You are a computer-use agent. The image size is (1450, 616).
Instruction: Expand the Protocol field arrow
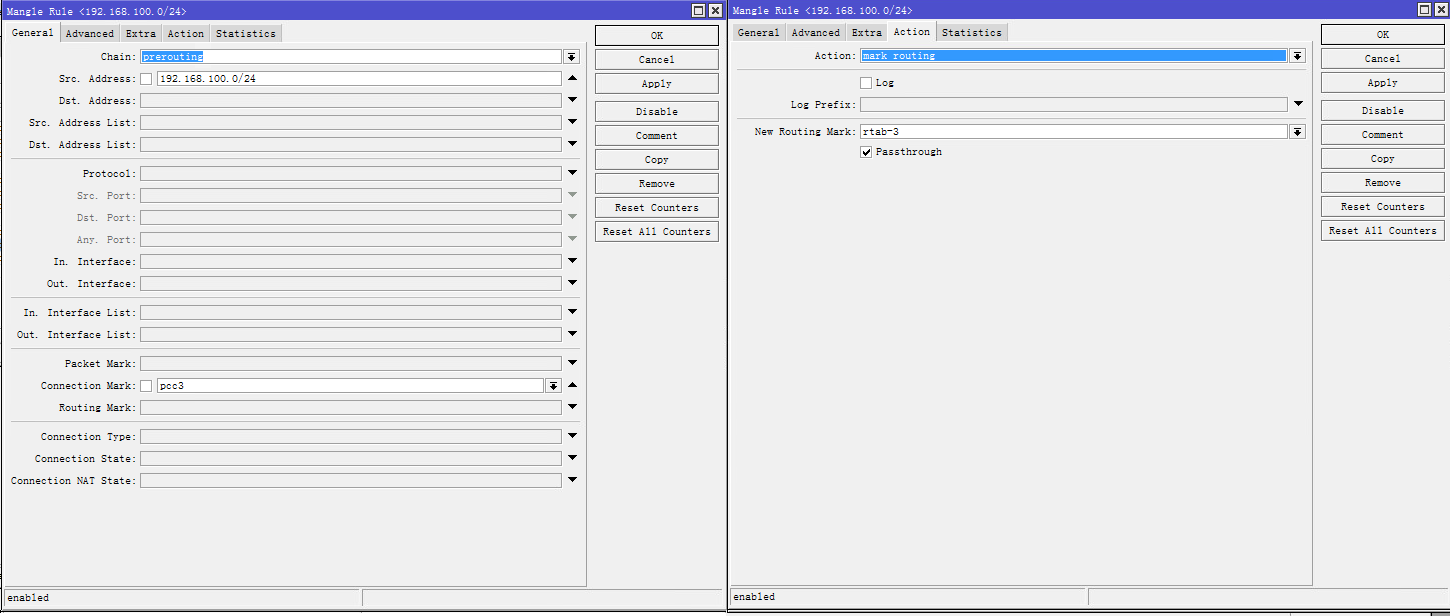(572, 173)
